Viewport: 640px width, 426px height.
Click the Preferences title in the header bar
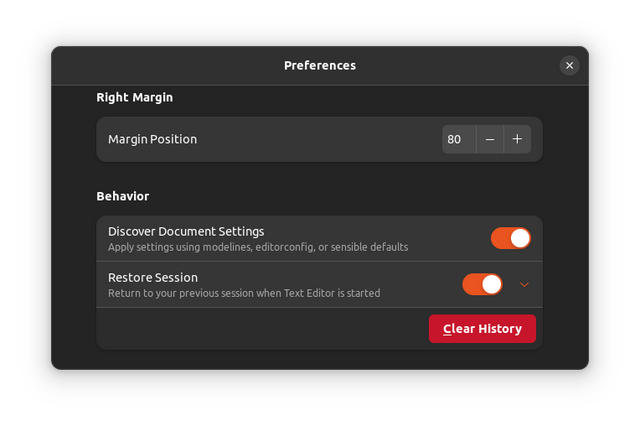(320, 65)
